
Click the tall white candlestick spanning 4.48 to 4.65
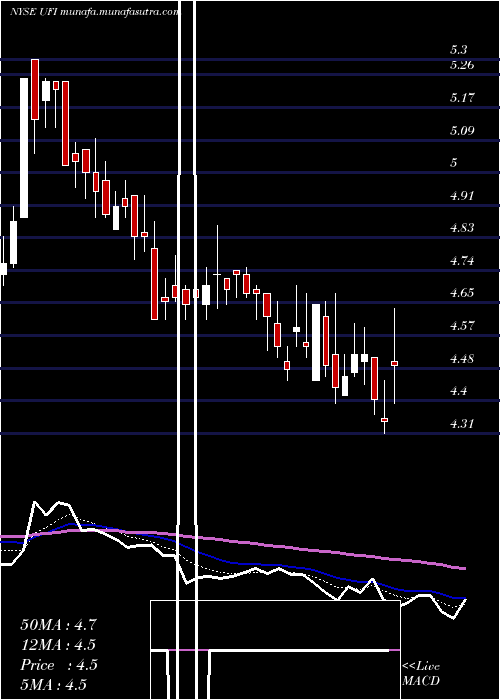316,342
